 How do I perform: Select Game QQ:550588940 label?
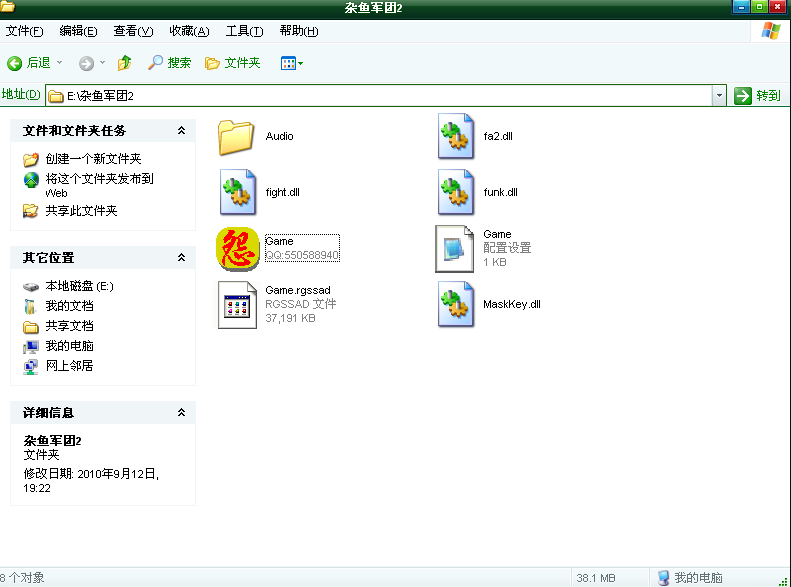(302, 248)
